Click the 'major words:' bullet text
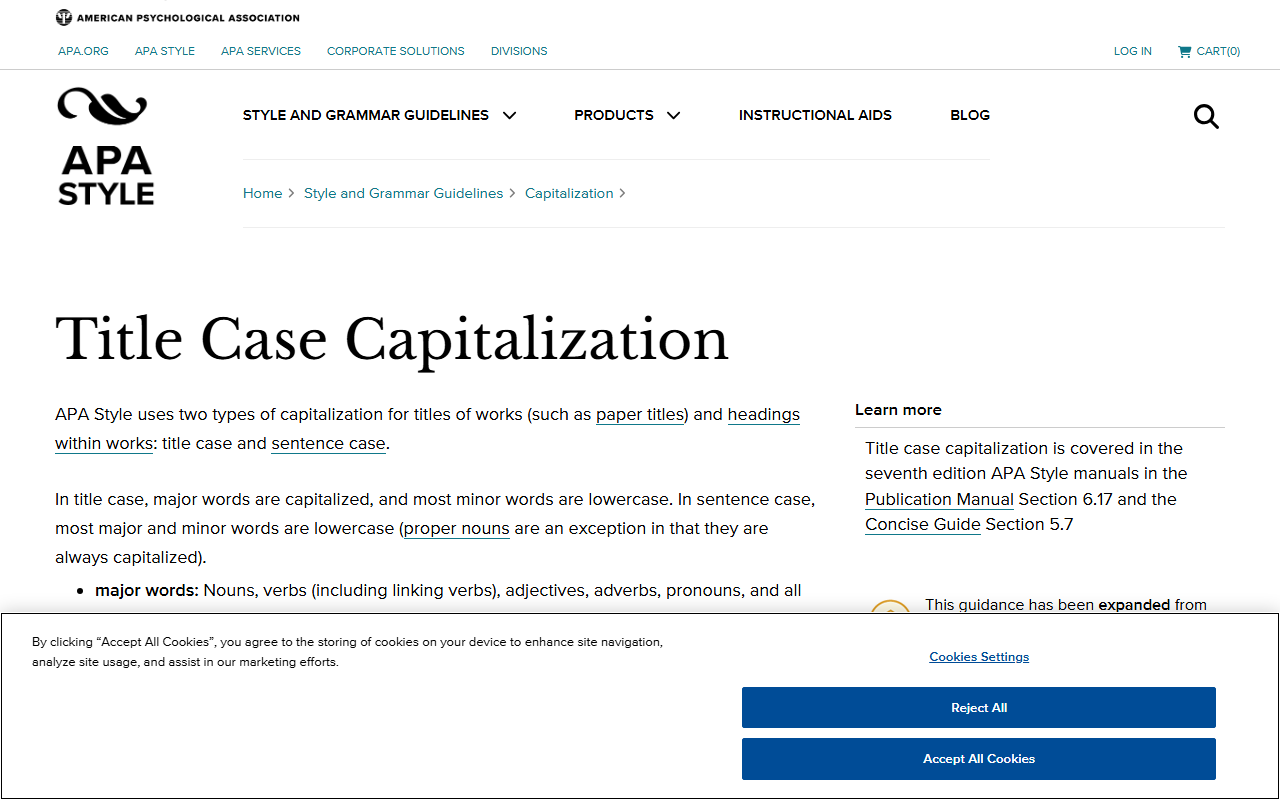Viewport: 1280px width, 800px height. coord(147,590)
